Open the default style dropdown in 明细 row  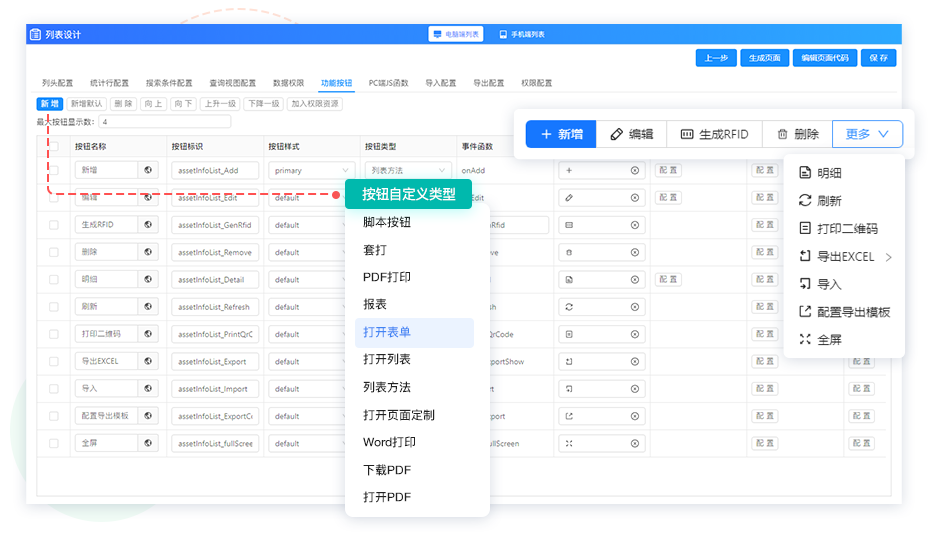coord(306,280)
